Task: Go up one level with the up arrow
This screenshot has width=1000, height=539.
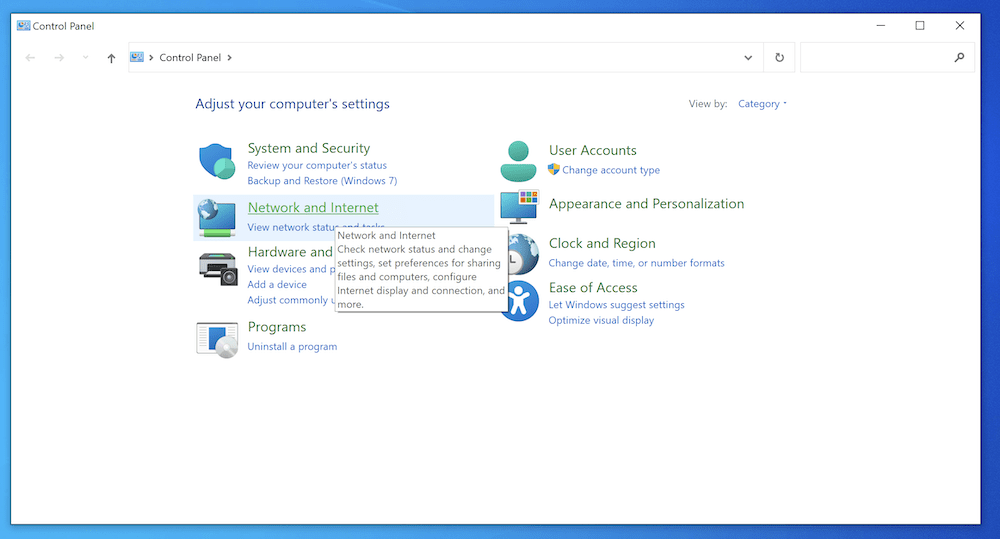Action: click(112, 58)
